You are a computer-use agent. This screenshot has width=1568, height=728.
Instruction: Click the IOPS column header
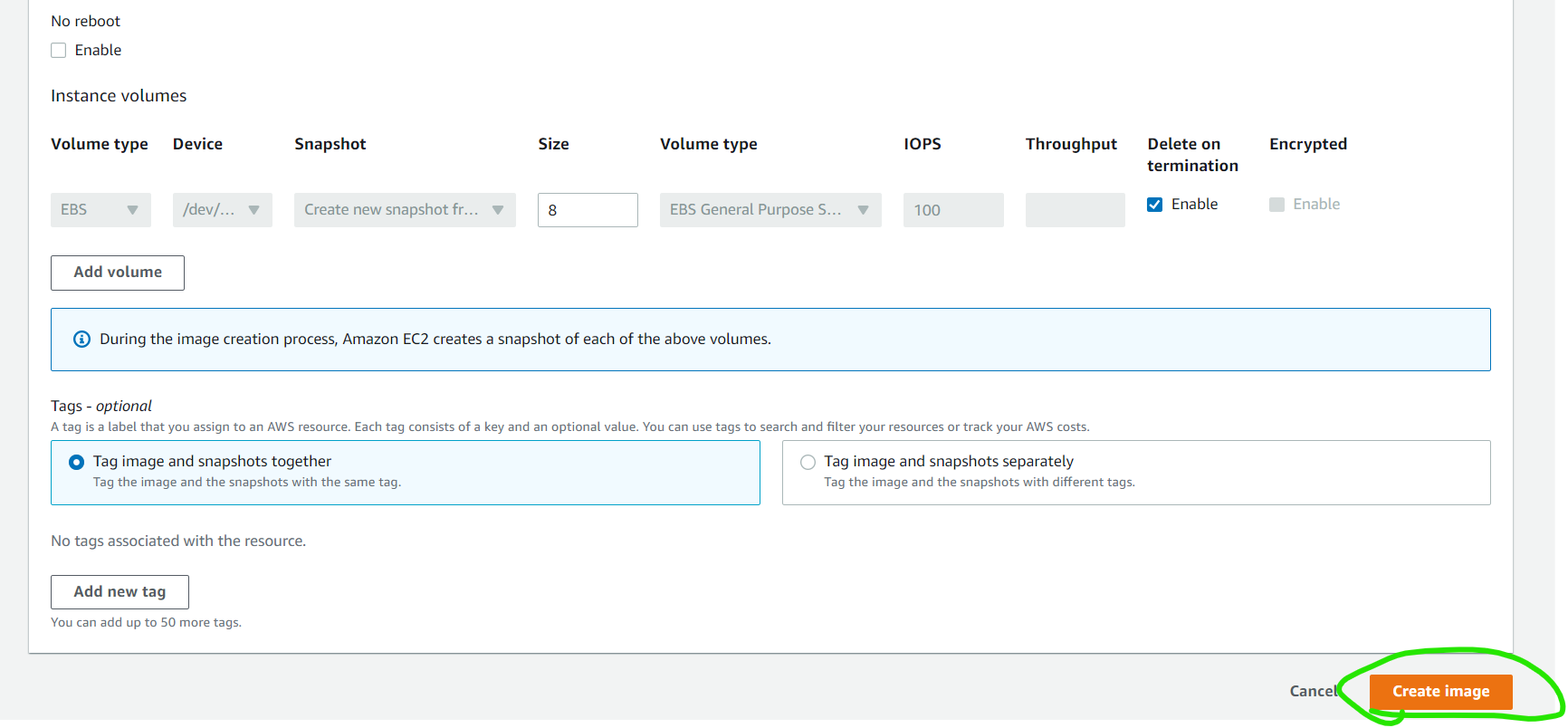[x=923, y=144]
